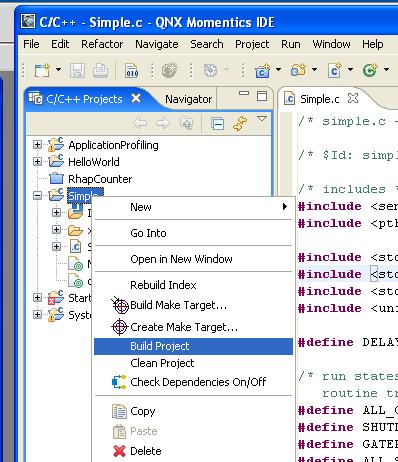Open the New class dropdown arrow

[x=386, y=69]
